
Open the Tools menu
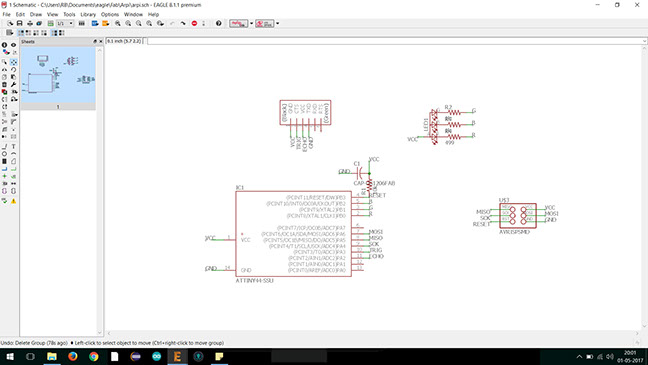(x=69, y=14)
